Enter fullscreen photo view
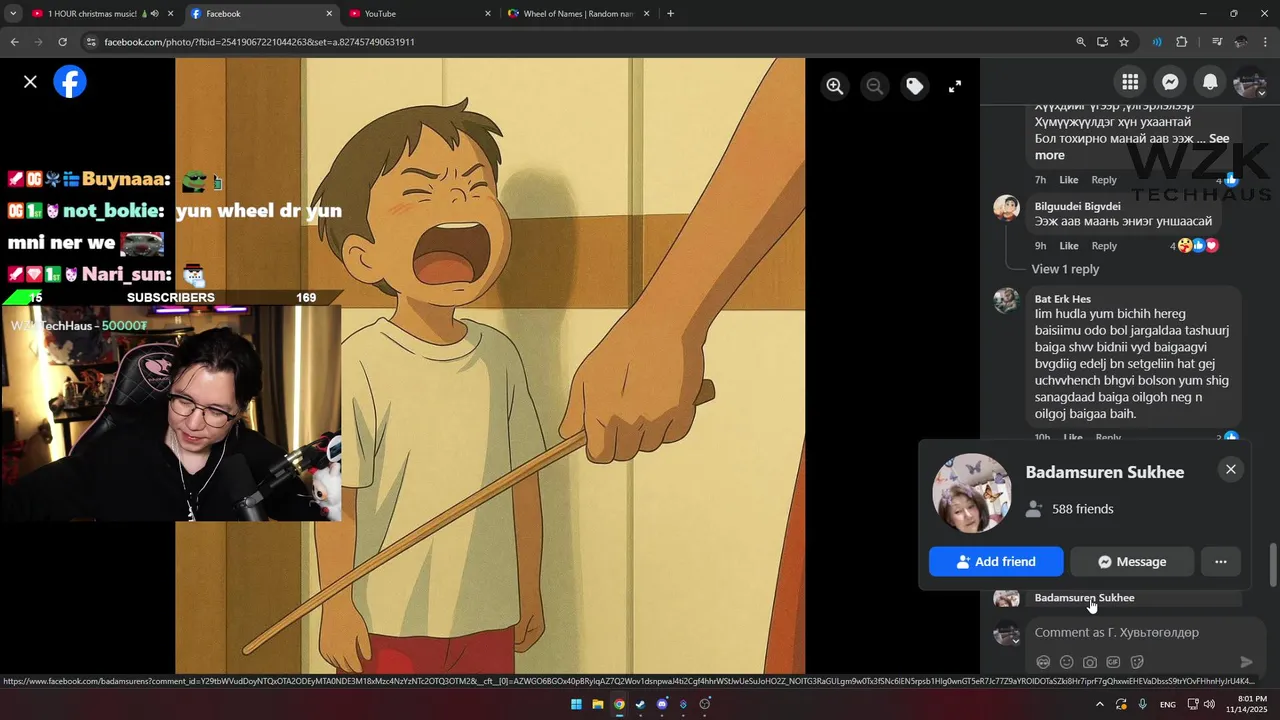Image resolution: width=1280 pixels, height=720 pixels. (x=955, y=87)
